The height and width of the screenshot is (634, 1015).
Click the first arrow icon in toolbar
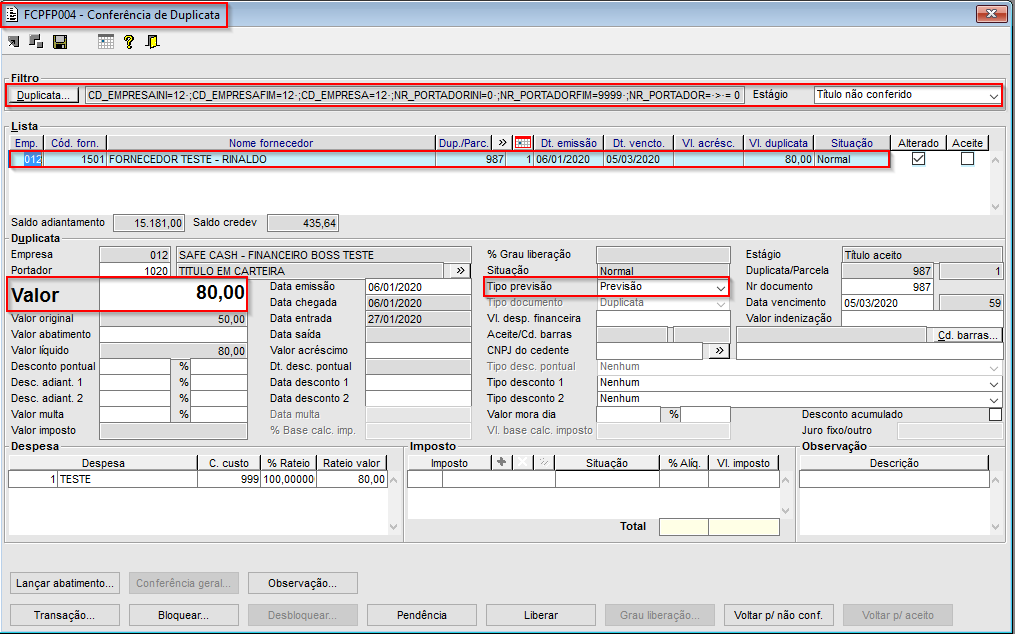tap(15, 42)
